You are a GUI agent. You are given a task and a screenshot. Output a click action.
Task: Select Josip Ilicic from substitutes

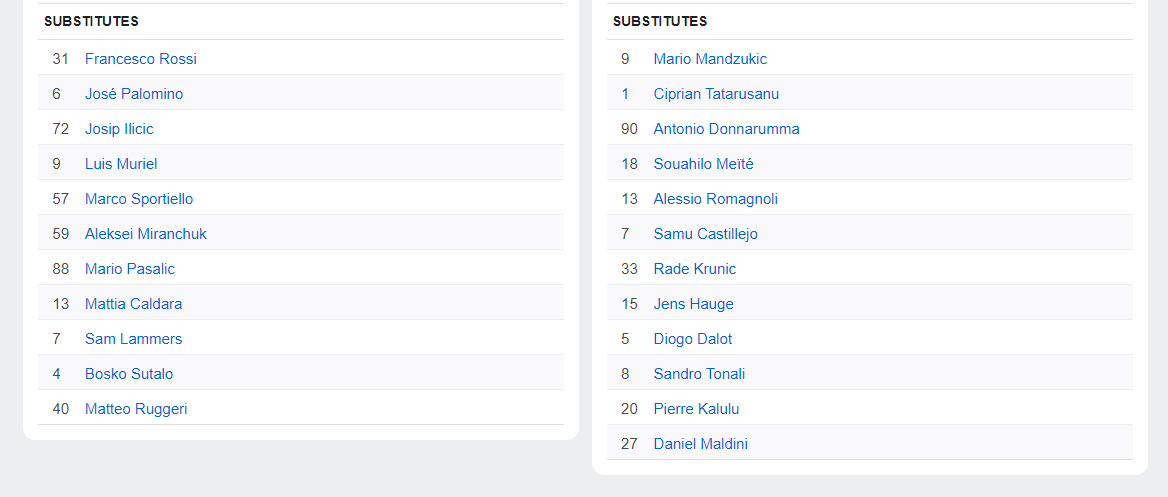point(119,129)
